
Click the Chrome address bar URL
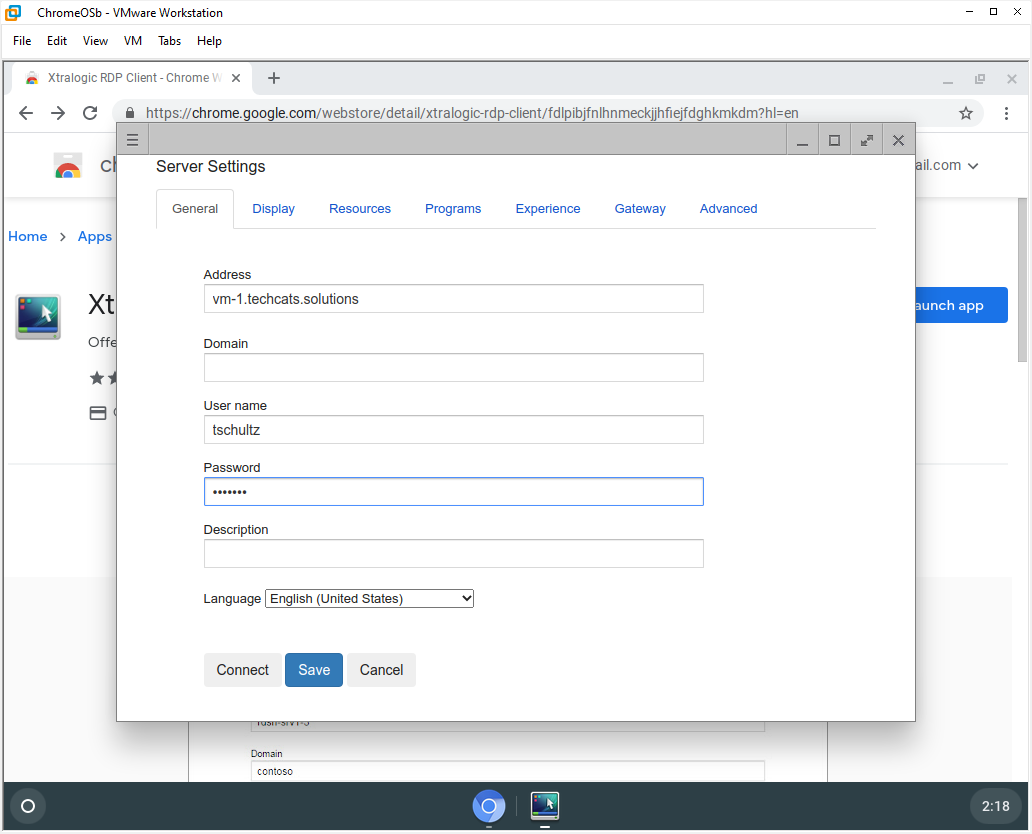(x=472, y=113)
